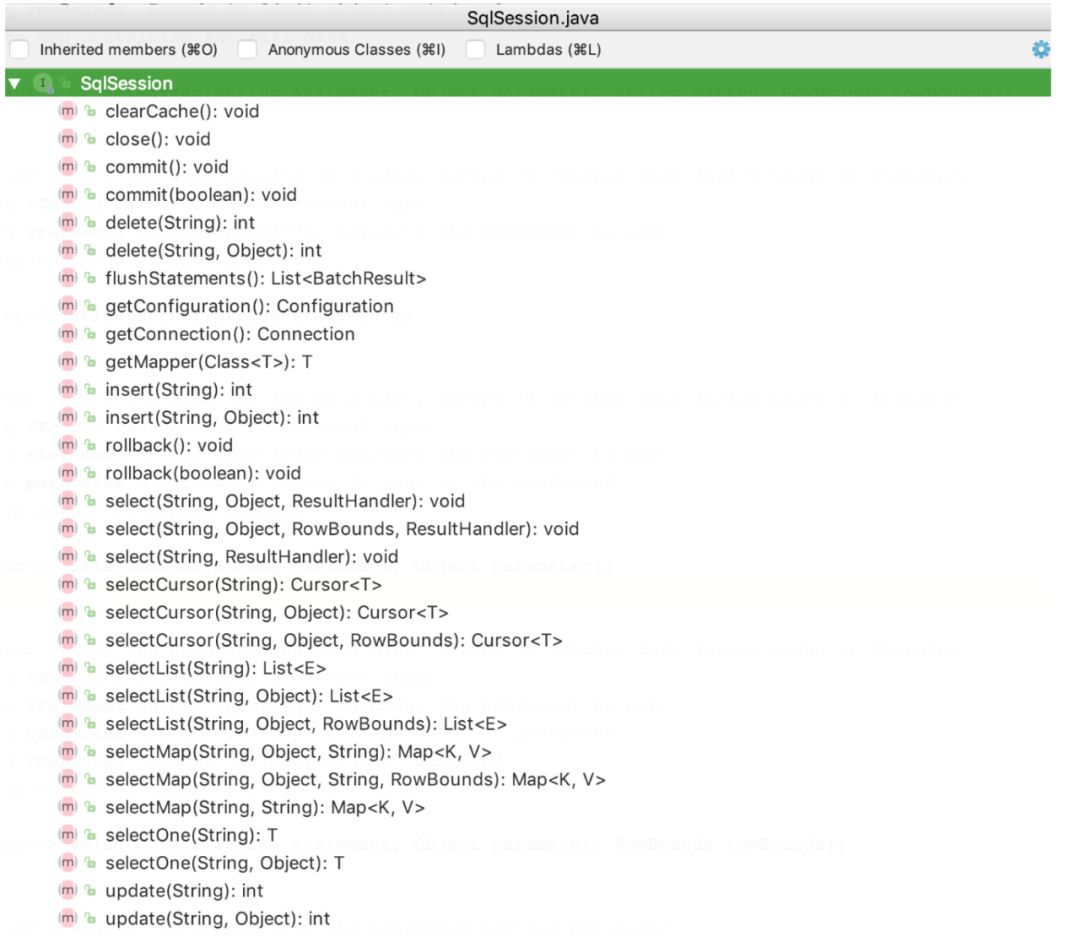Open the gear settings icon

click(1040, 49)
